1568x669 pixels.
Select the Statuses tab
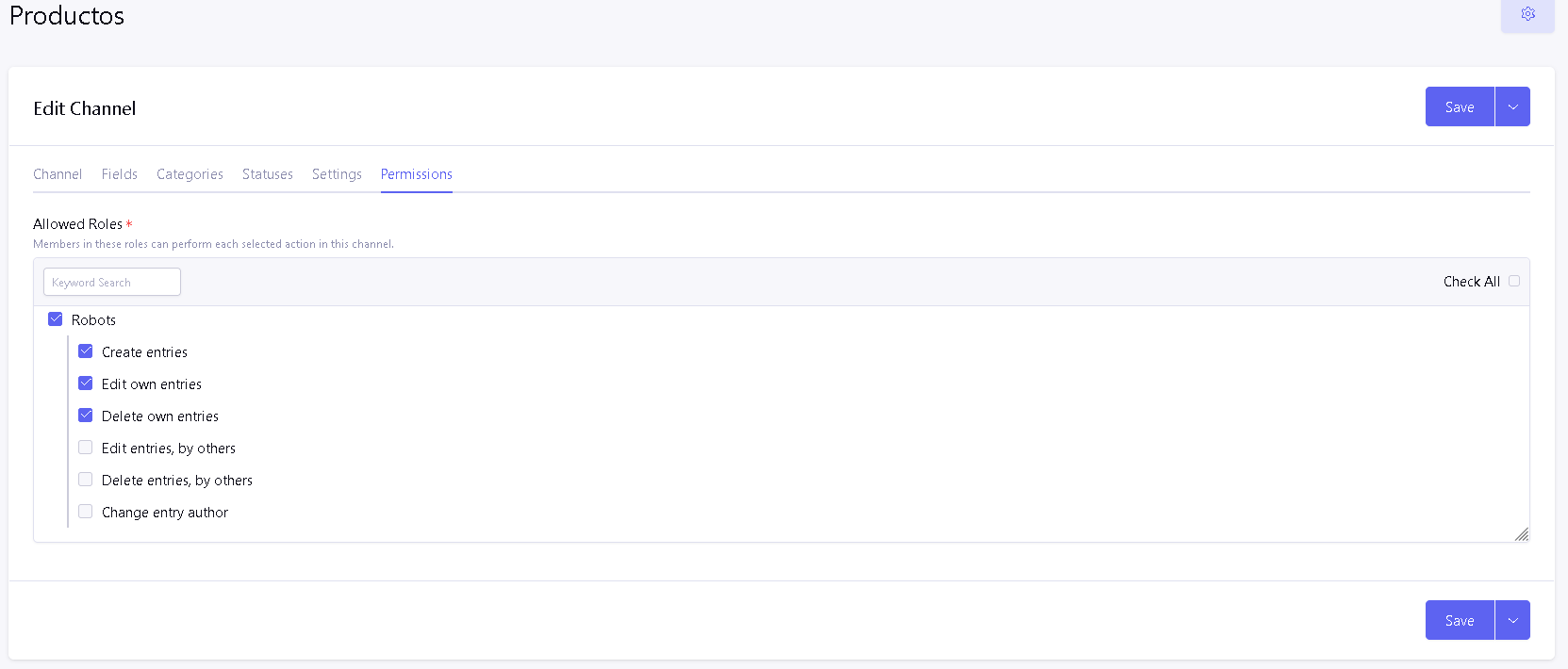pyautogui.click(x=268, y=174)
